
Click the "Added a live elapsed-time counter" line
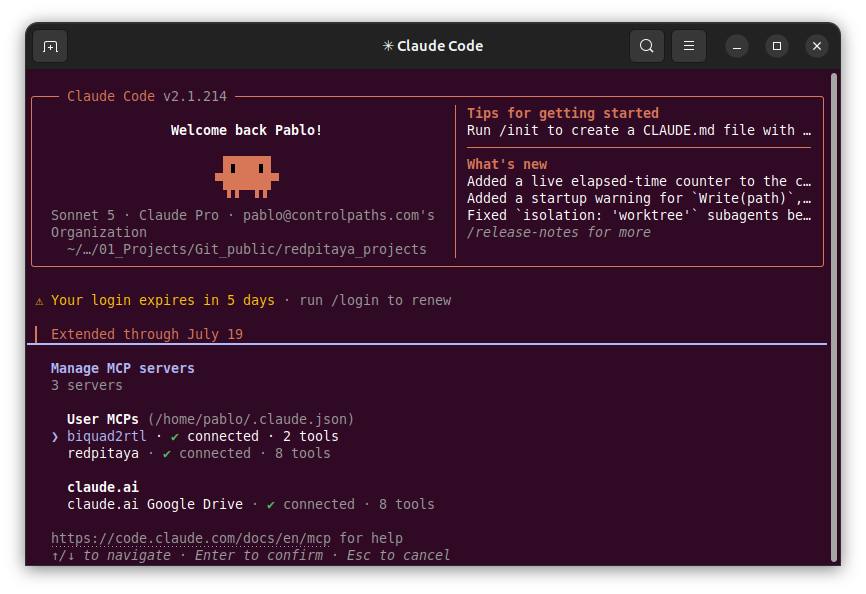[x=639, y=181]
